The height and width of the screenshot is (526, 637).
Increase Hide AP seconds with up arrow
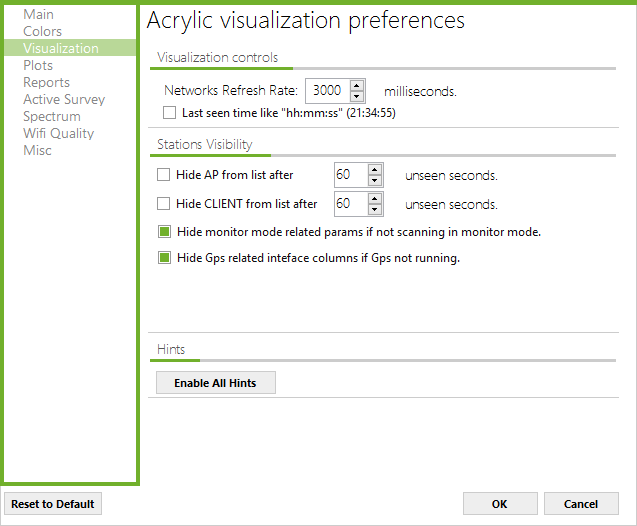click(375, 170)
